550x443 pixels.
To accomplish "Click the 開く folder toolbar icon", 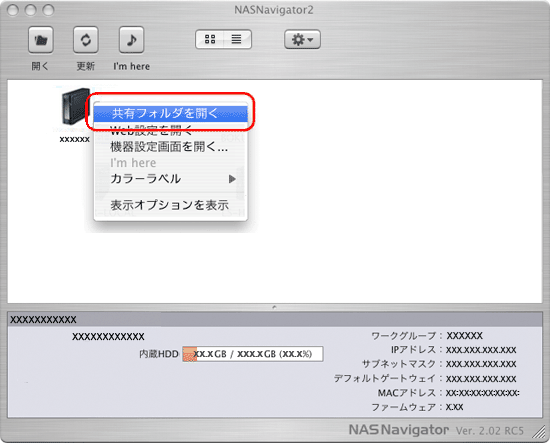I will 41,40.
